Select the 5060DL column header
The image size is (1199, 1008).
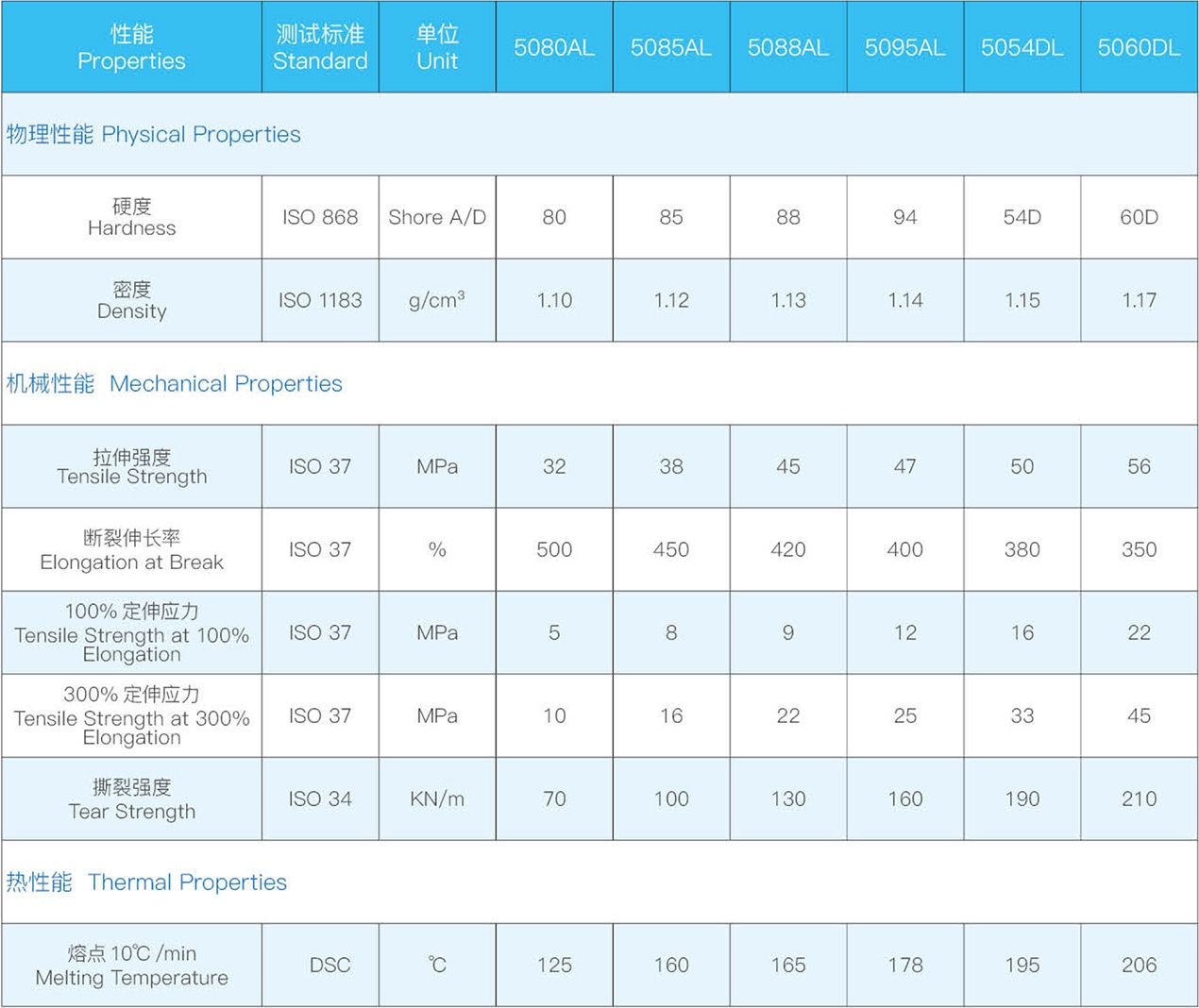[1139, 48]
